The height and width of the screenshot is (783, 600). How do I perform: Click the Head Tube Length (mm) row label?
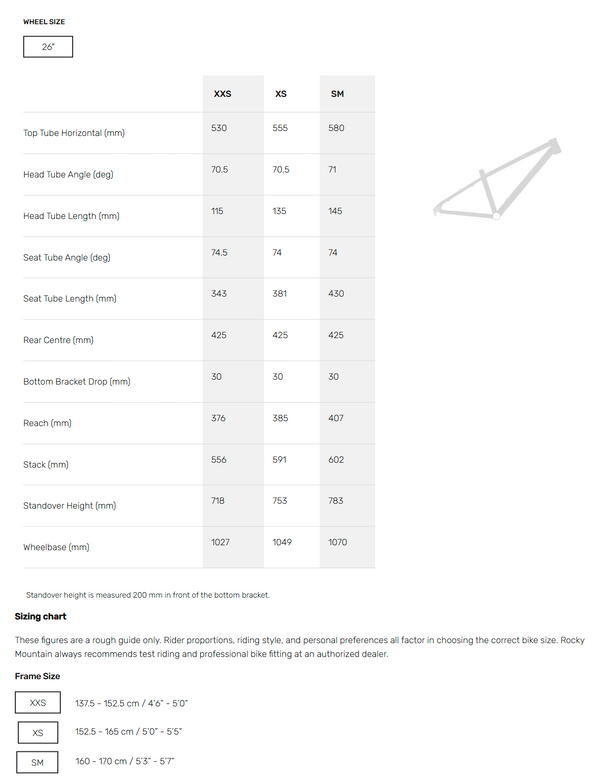click(71, 216)
